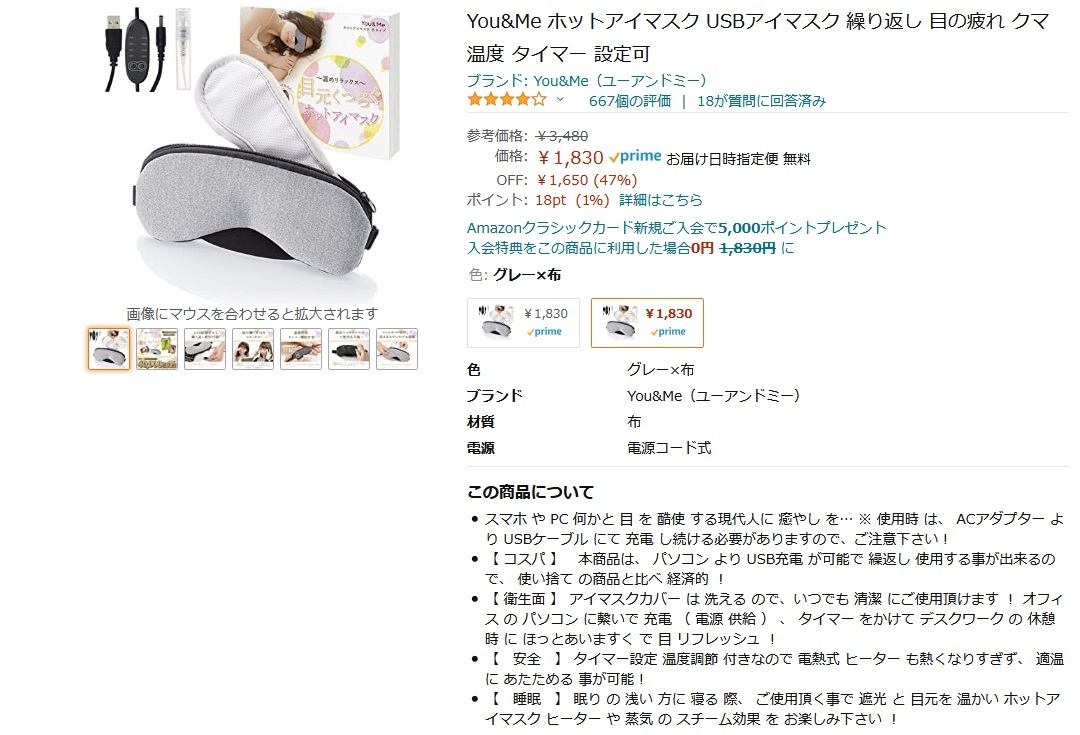Open the 667個の評価 reviews link
Image resolution: width=1080 pixels, height=735 pixels.
(630, 101)
